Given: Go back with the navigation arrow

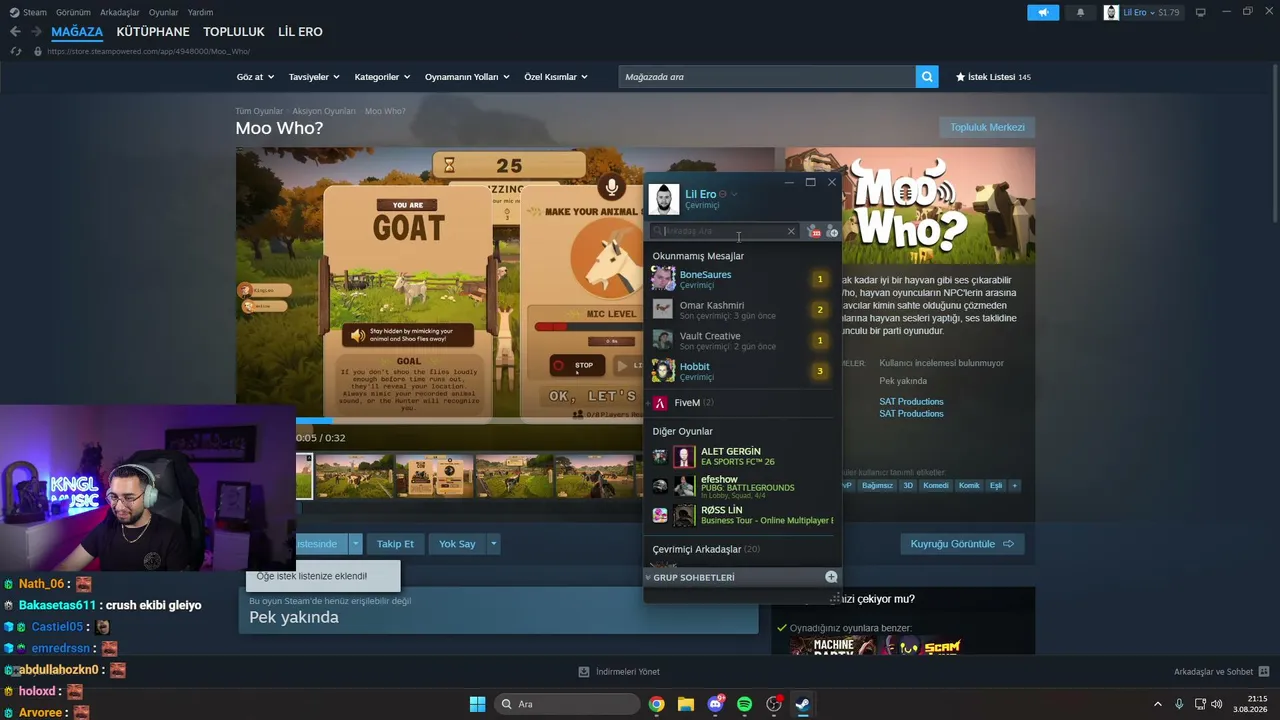Looking at the screenshot, I should (x=15, y=32).
